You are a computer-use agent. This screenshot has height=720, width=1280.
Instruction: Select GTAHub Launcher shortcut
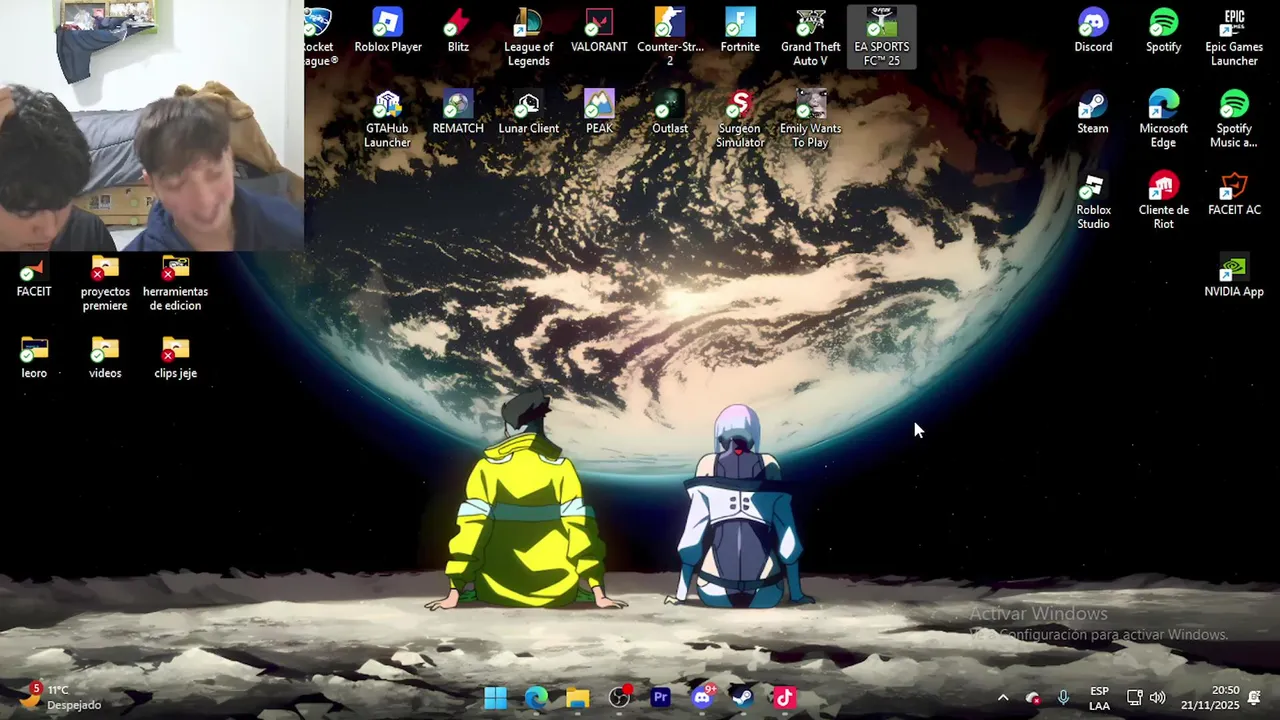[387, 120]
